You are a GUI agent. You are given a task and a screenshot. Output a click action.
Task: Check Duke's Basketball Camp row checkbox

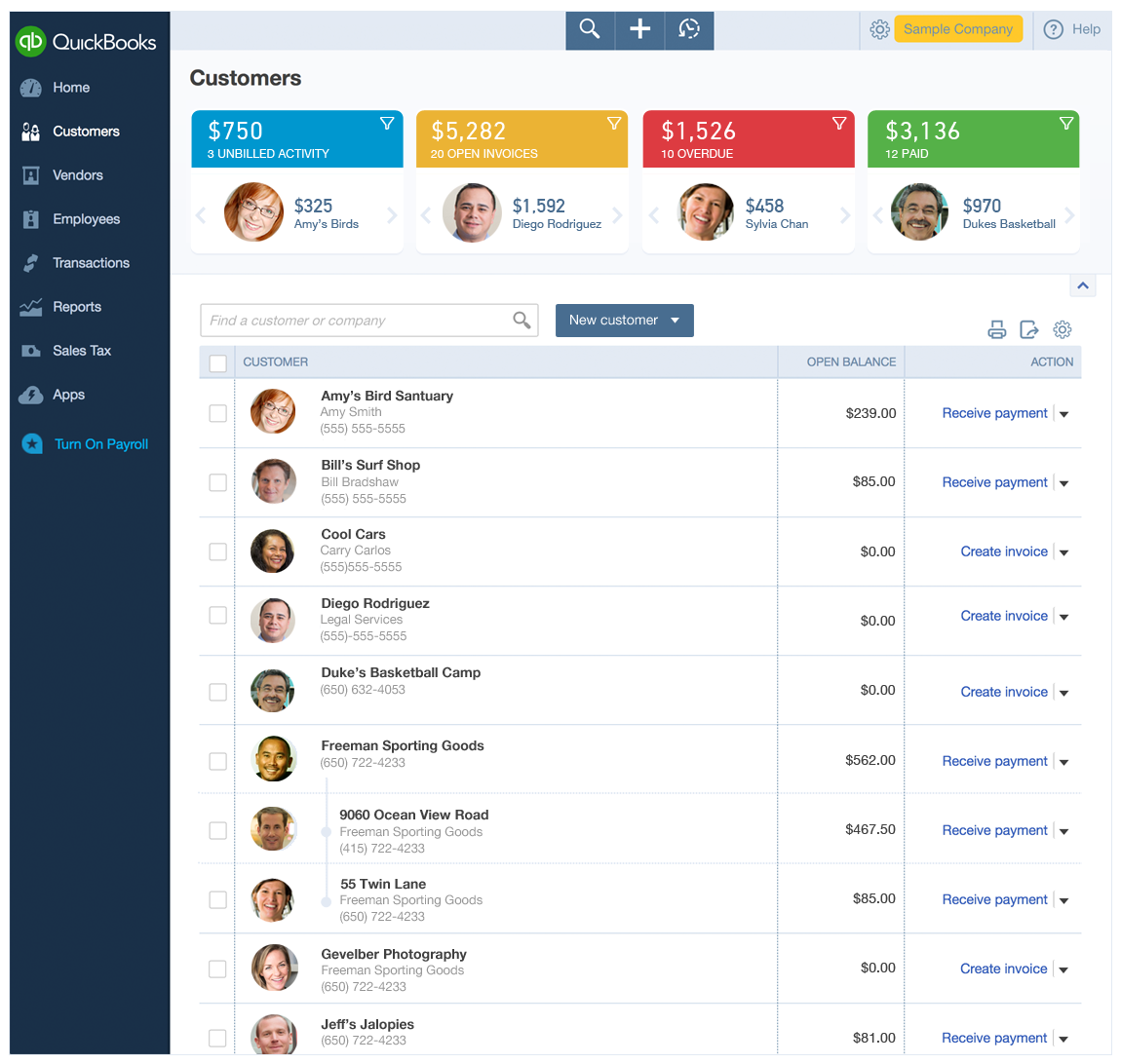pos(218,692)
